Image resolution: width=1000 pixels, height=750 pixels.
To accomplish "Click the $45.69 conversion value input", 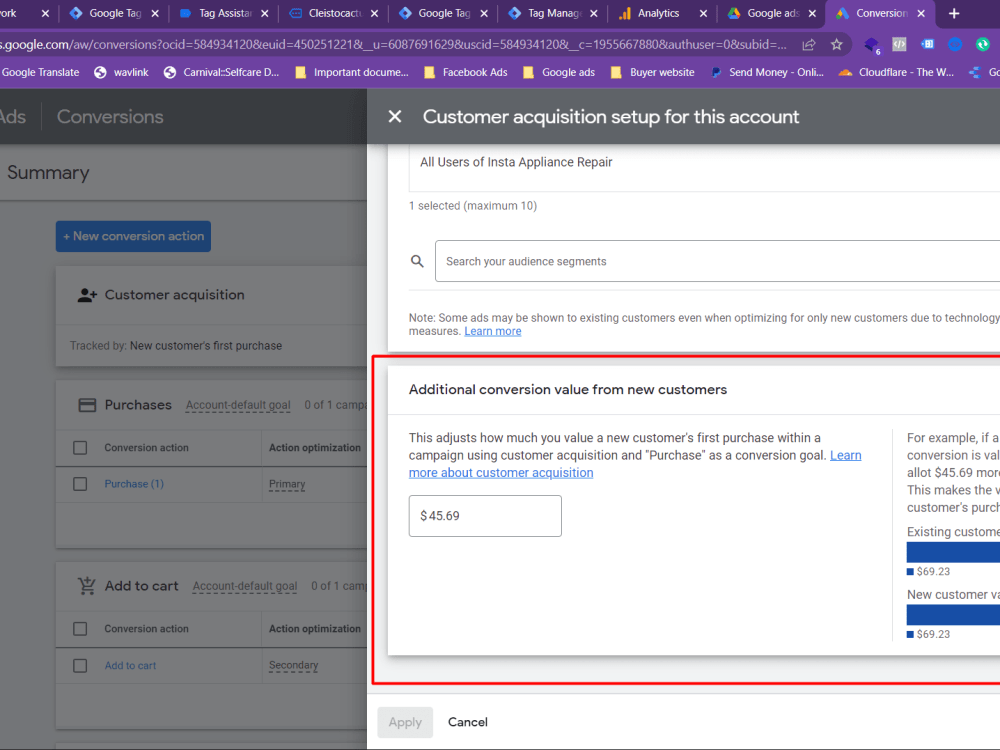I will 485,516.
